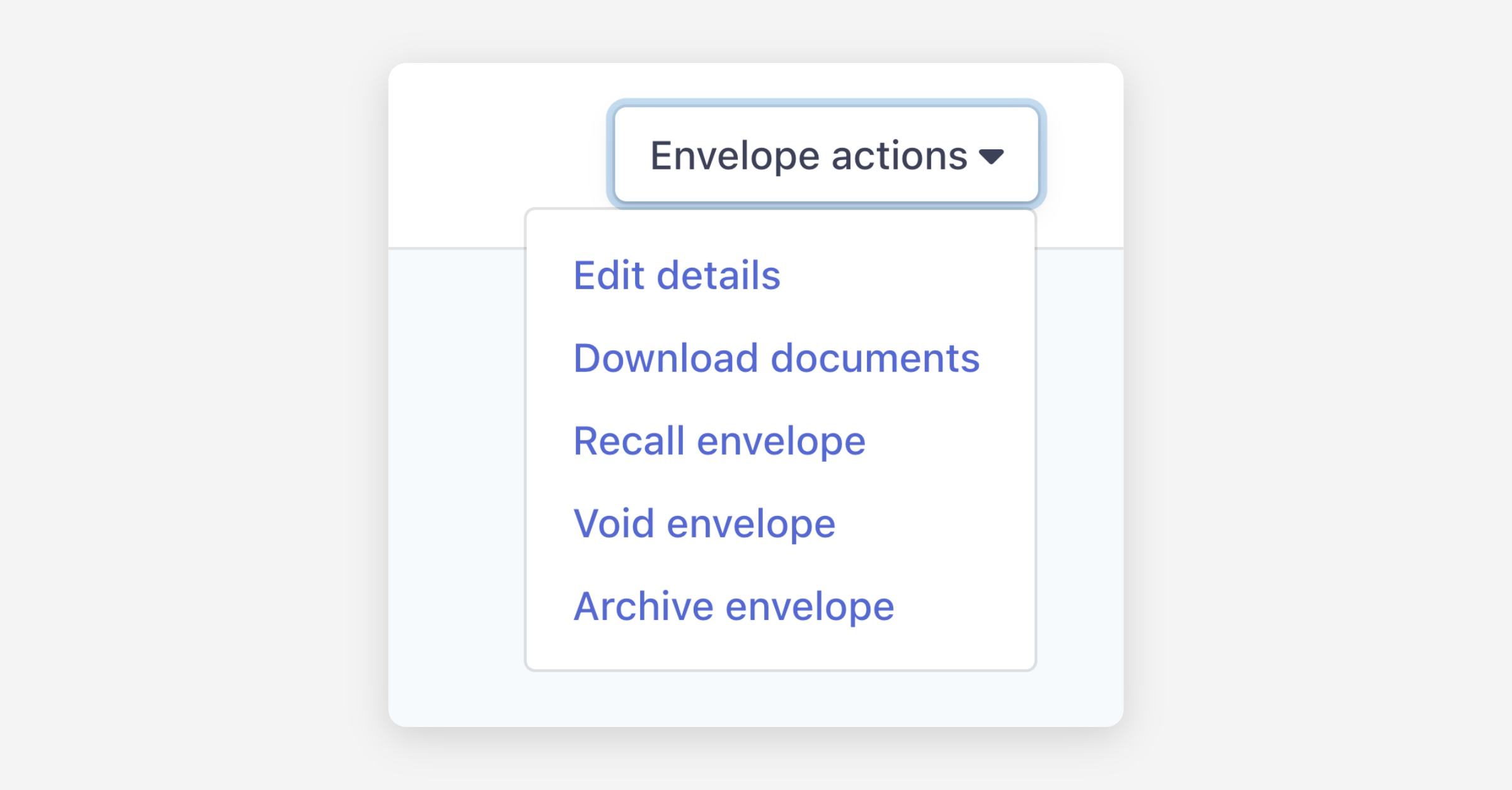The height and width of the screenshot is (790, 1512).
Task: Choose Void envelope from the dropdown
Action: [704, 523]
